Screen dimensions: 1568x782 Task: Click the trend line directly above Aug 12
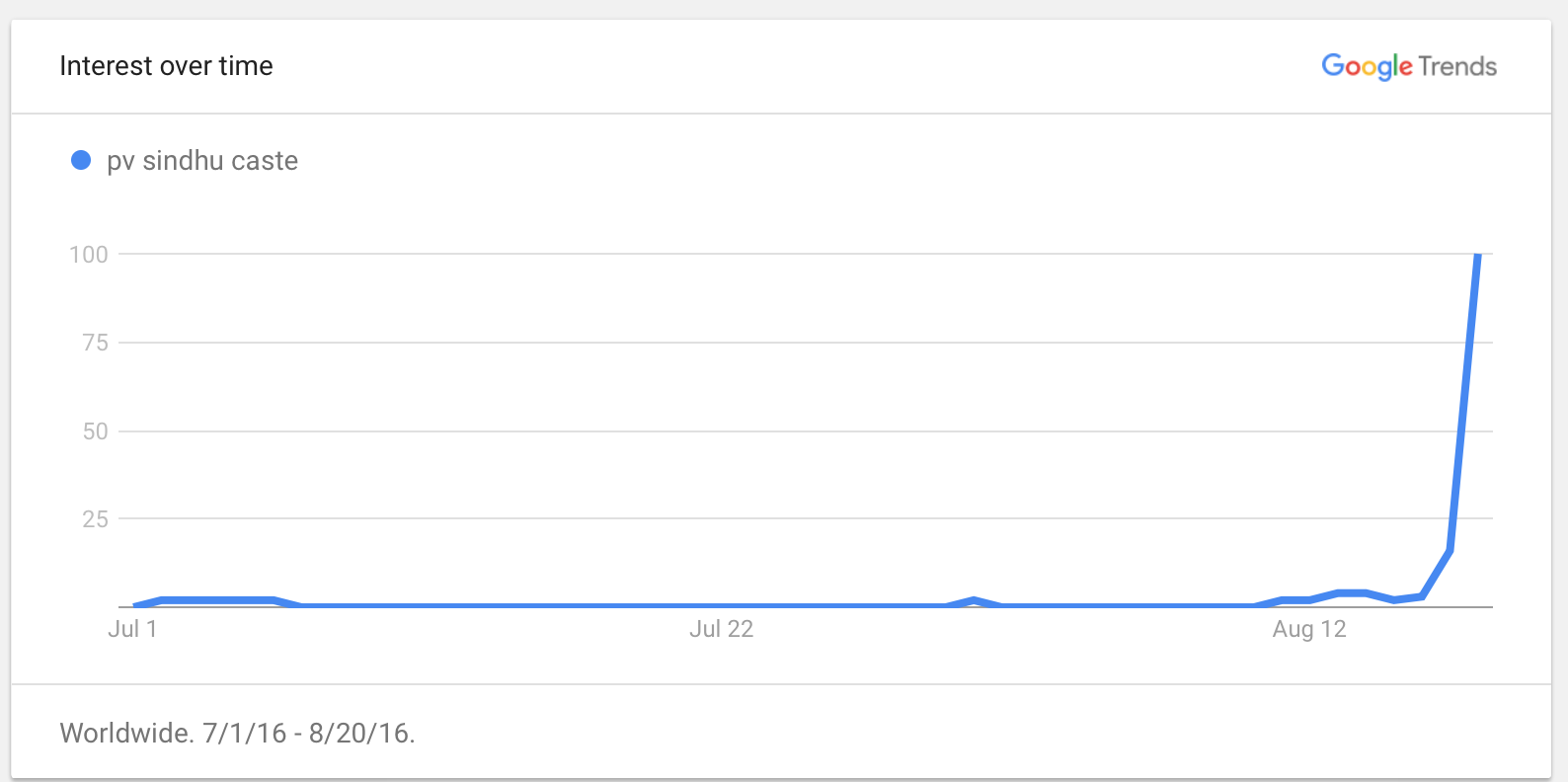pyautogui.click(x=1309, y=599)
